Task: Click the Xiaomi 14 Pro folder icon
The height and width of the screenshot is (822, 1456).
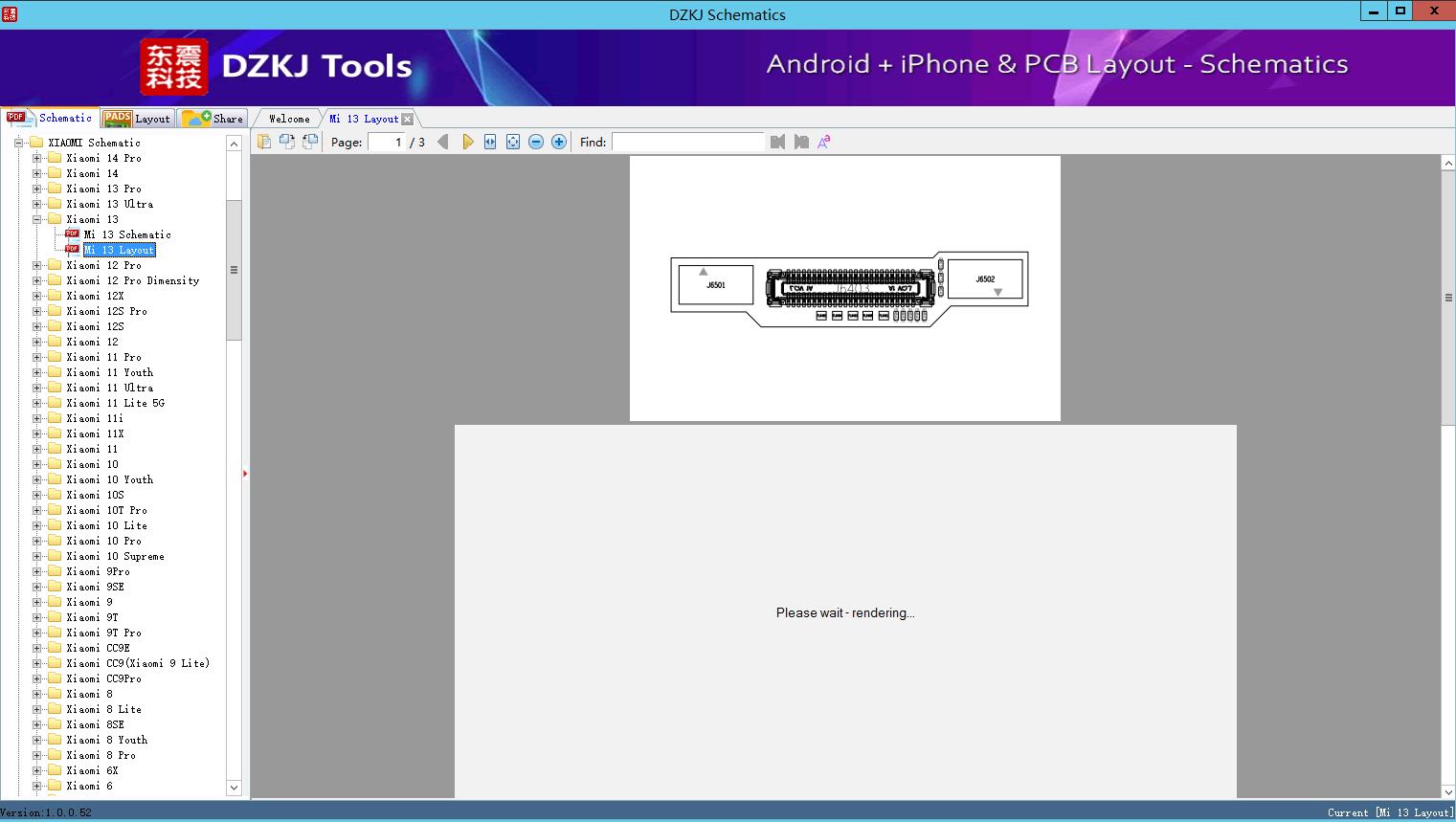Action: [55, 158]
